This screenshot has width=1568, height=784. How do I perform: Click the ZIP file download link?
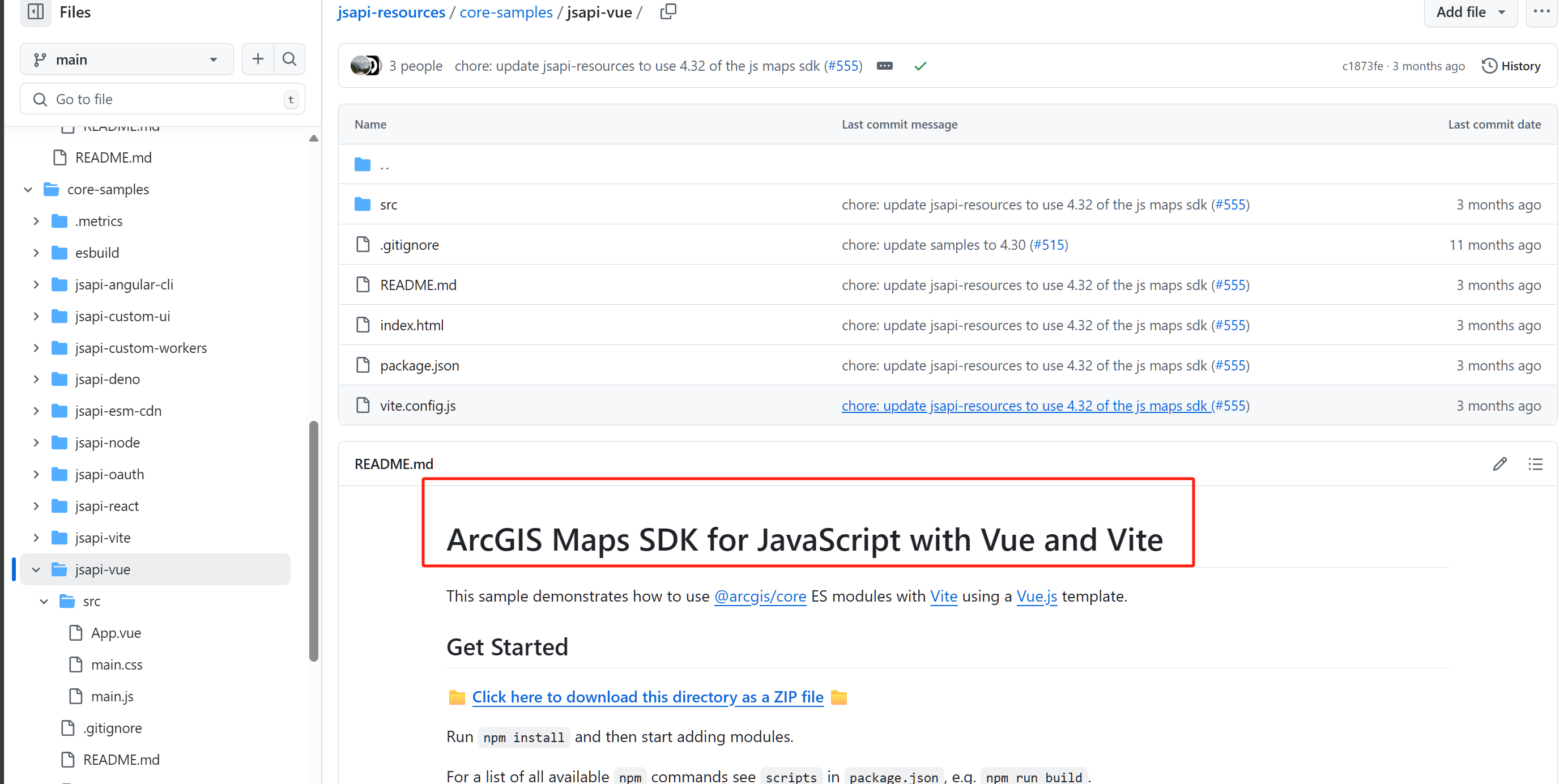click(x=647, y=697)
